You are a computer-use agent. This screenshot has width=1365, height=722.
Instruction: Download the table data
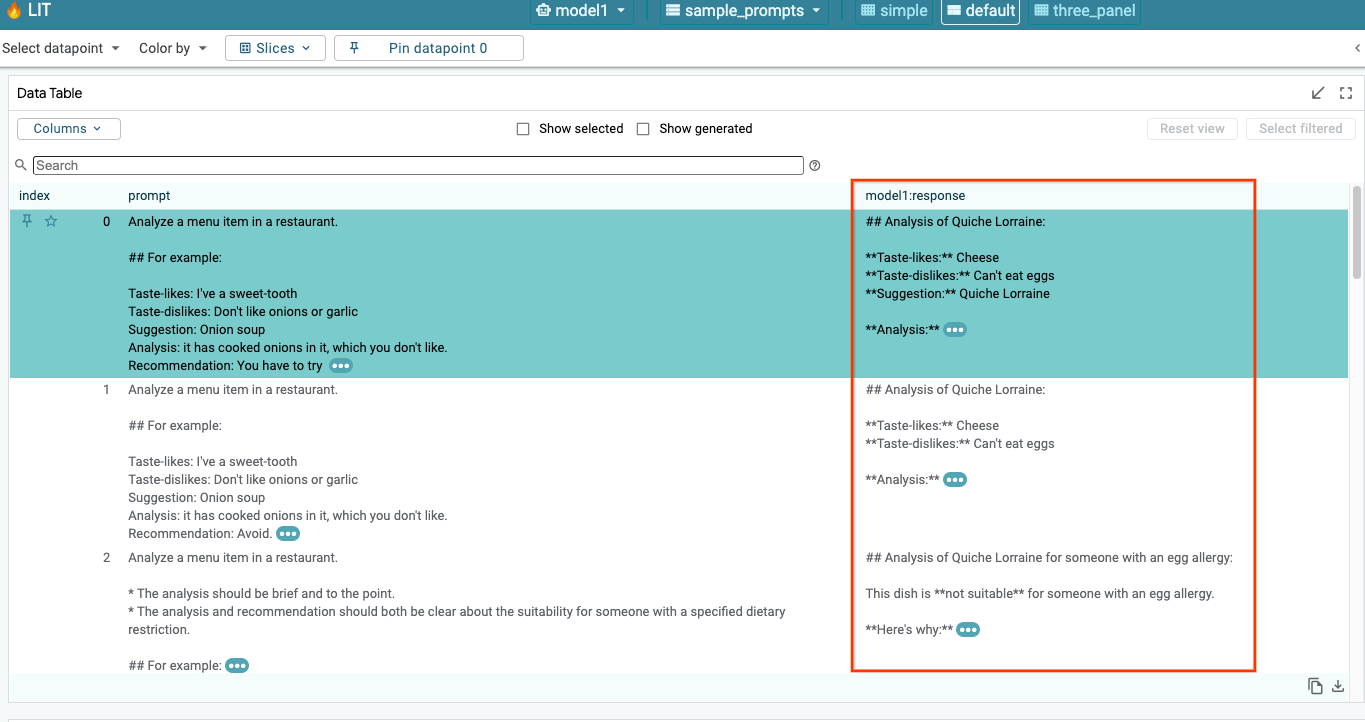(1338, 686)
